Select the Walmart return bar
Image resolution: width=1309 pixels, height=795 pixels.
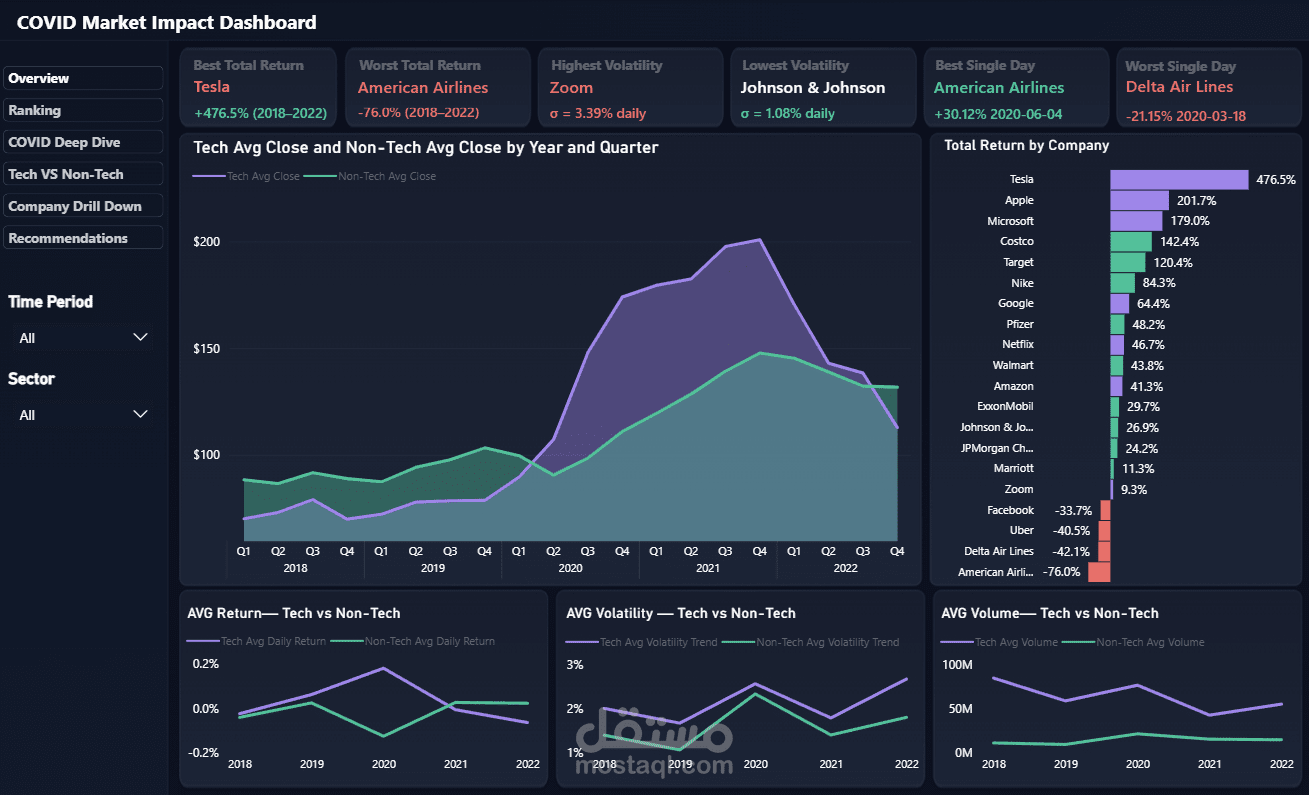tap(1116, 365)
